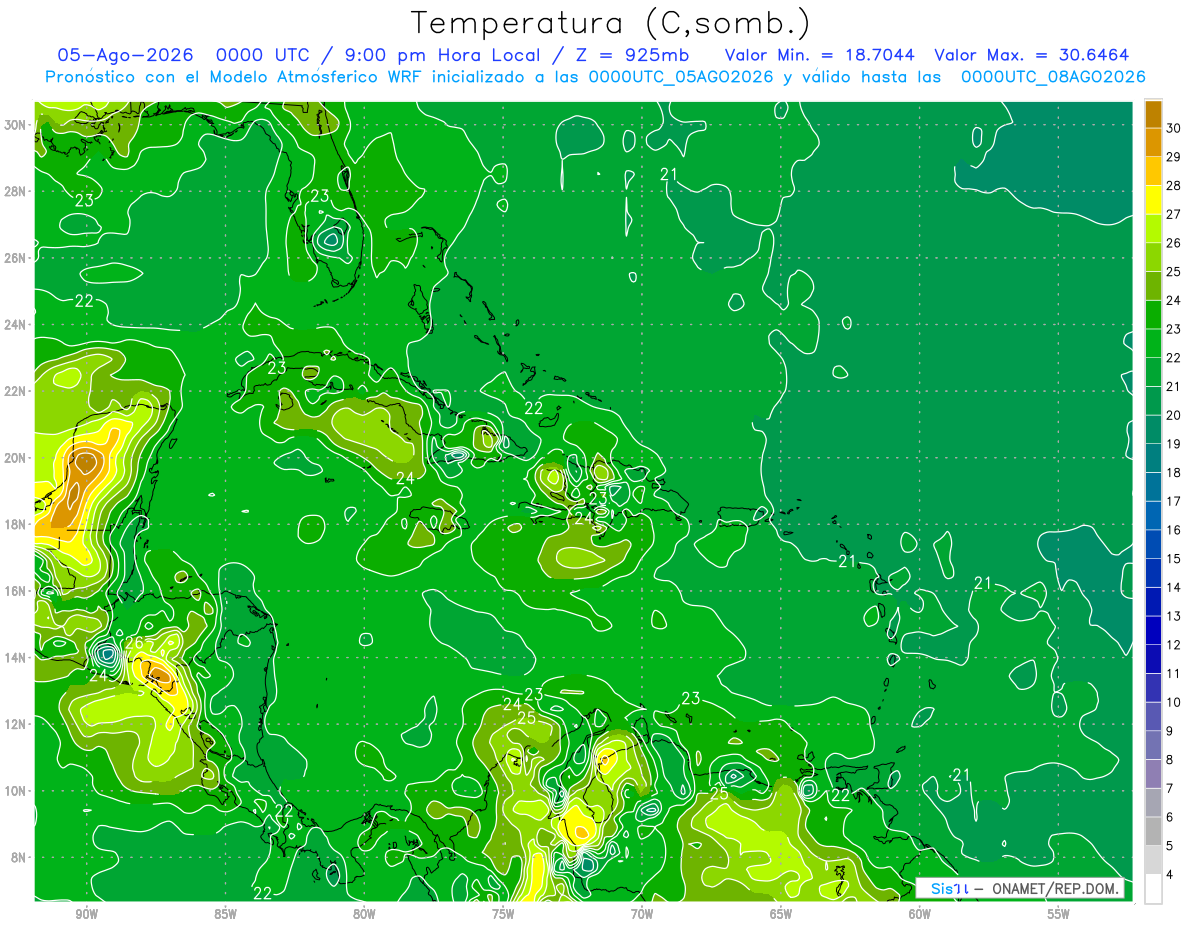The width and height of the screenshot is (1200, 927).
Task: Click the color scale label '13'
Action: pos(1174,616)
